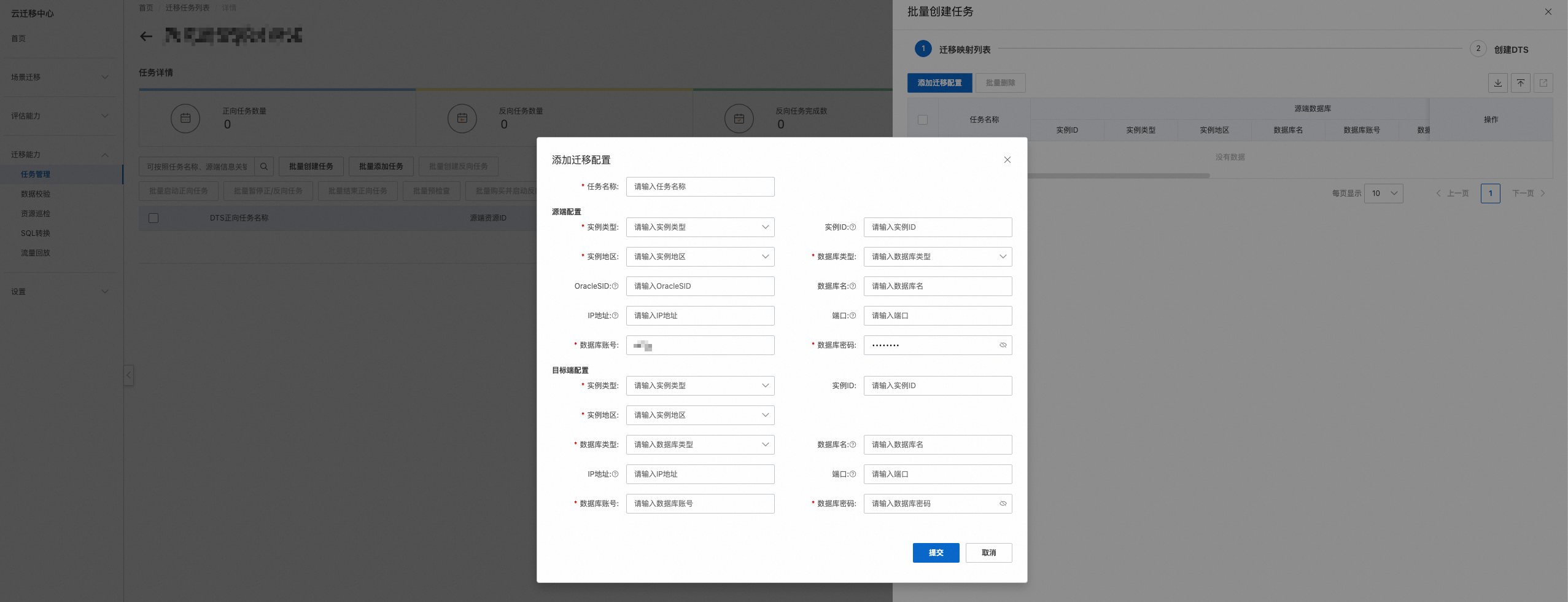Click the 首页 breadcrumb link

click(x=146, y=8)
